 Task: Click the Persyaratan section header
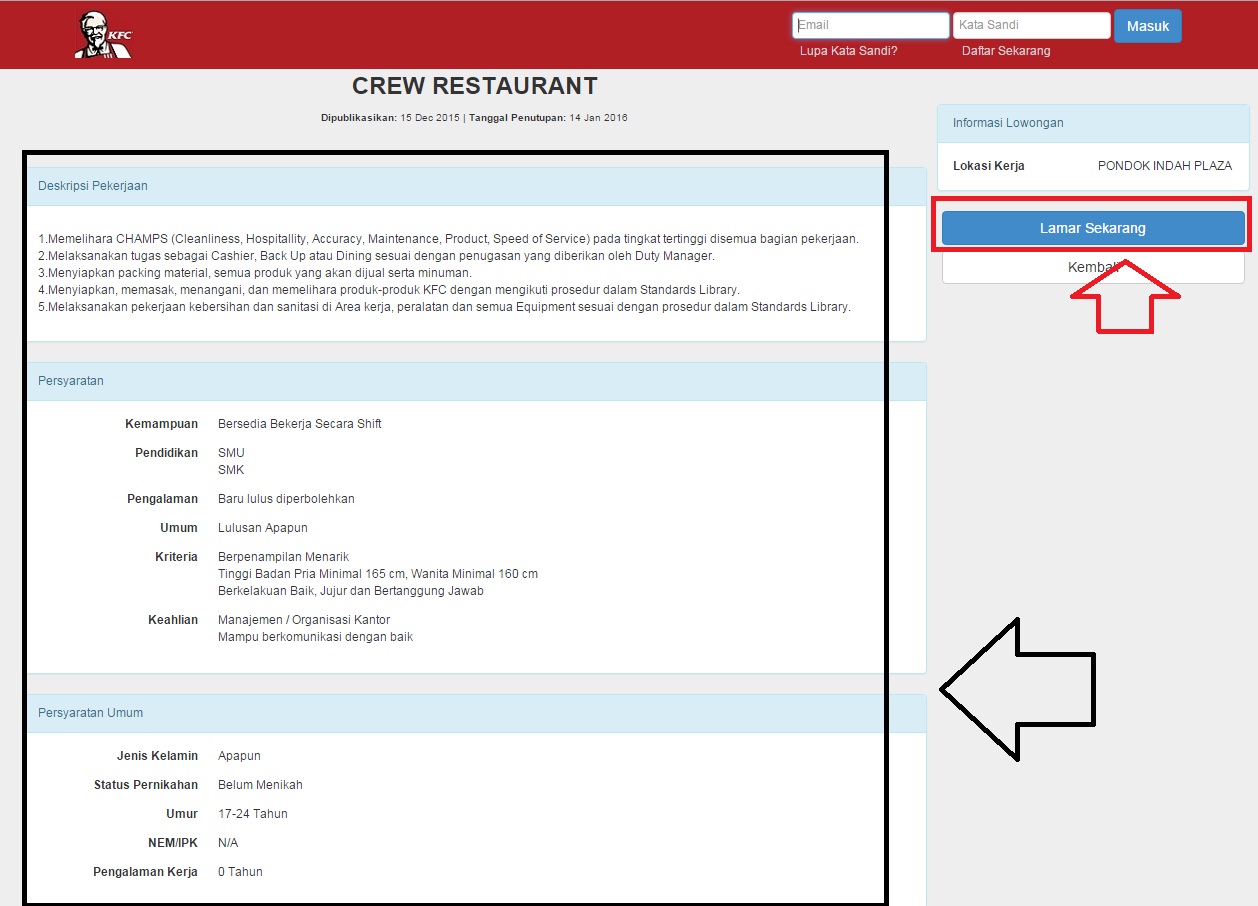pos(476,381)
